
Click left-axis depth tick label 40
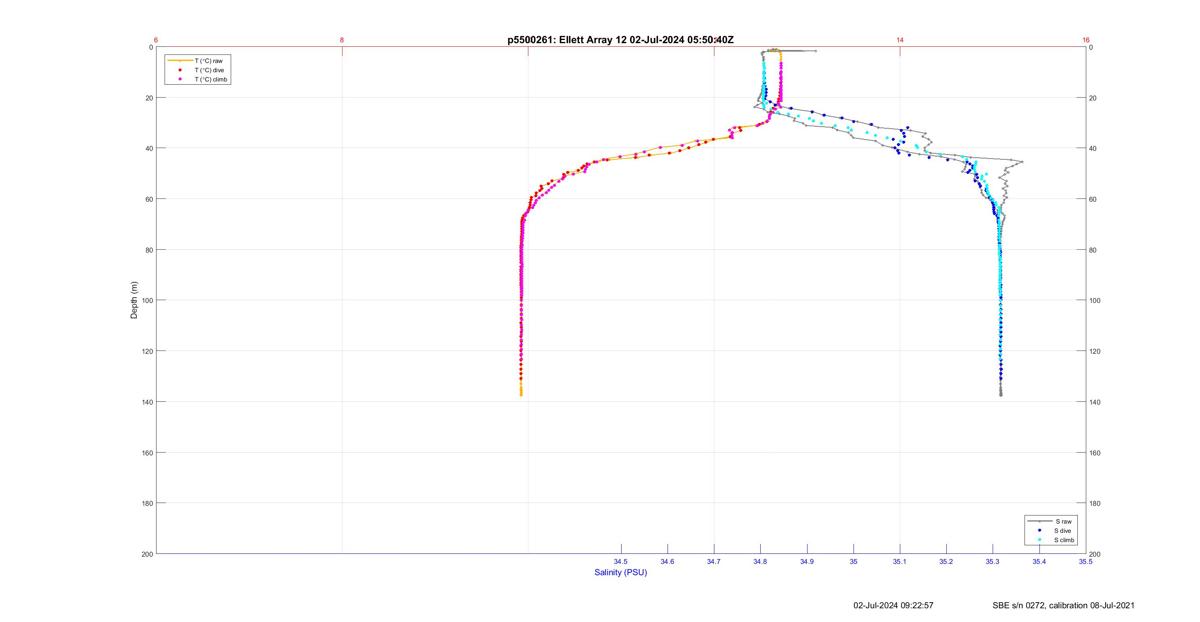[x=149, y=148]
